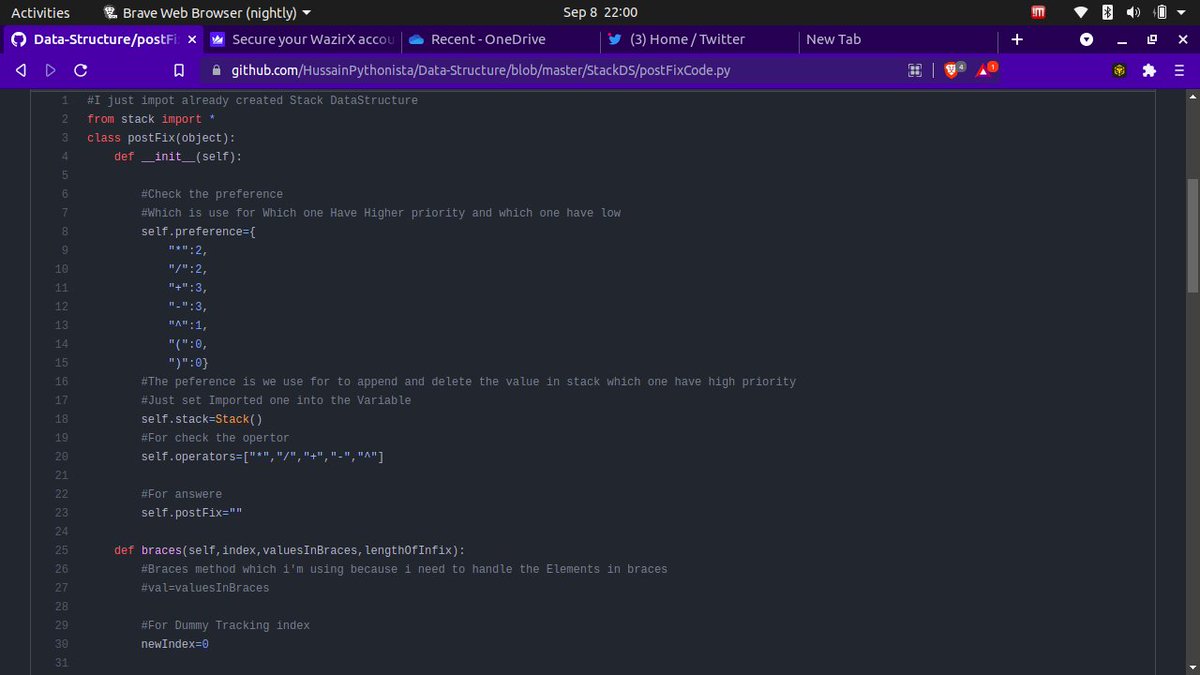This screenshot has width=1200, height=675.
Task: Click the page scrollbar thumb
Action: [1192, 235]
